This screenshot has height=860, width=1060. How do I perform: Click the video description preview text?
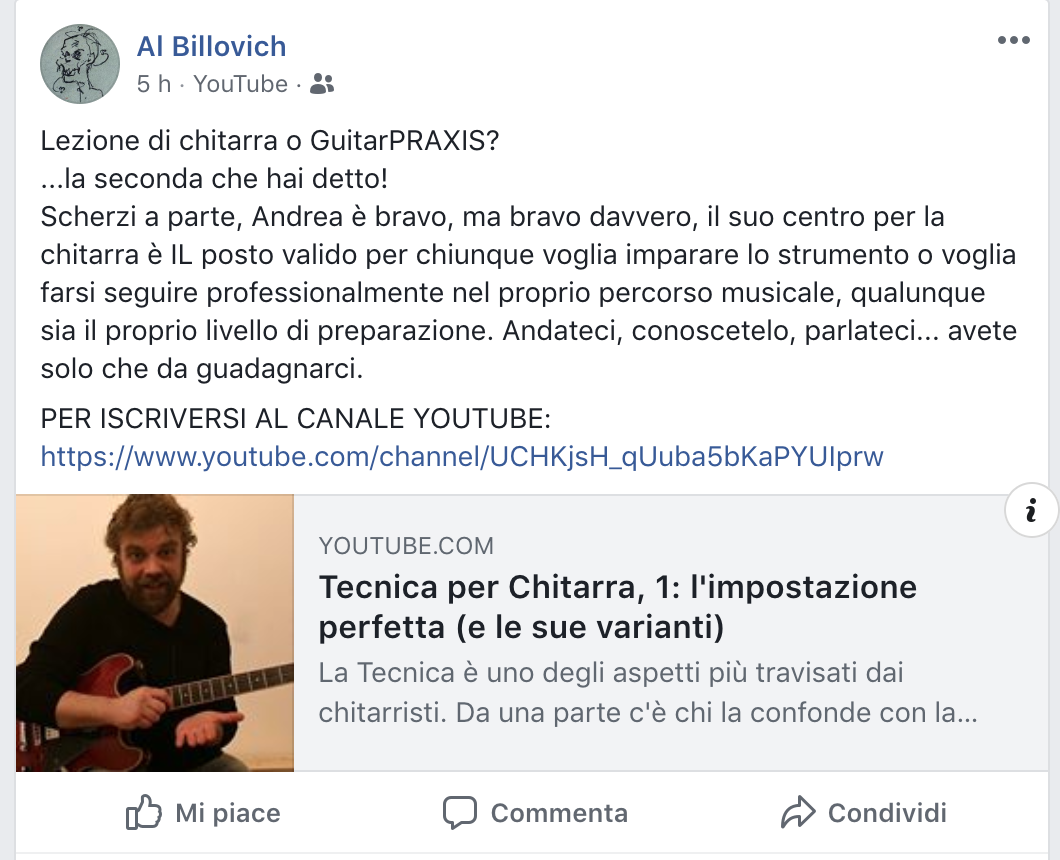coord(648,692)
